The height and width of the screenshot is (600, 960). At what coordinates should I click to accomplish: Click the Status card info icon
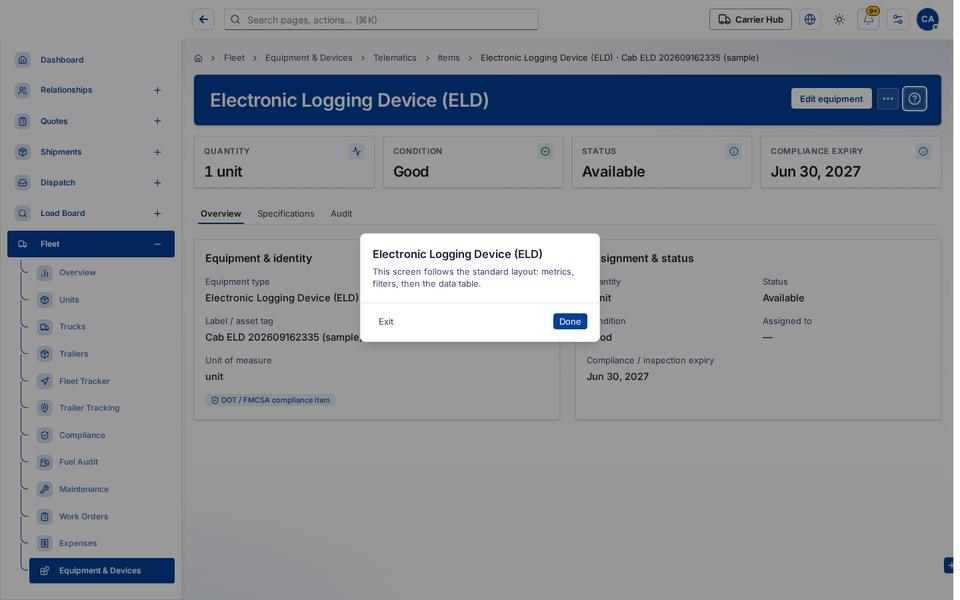tap(733, 151)
